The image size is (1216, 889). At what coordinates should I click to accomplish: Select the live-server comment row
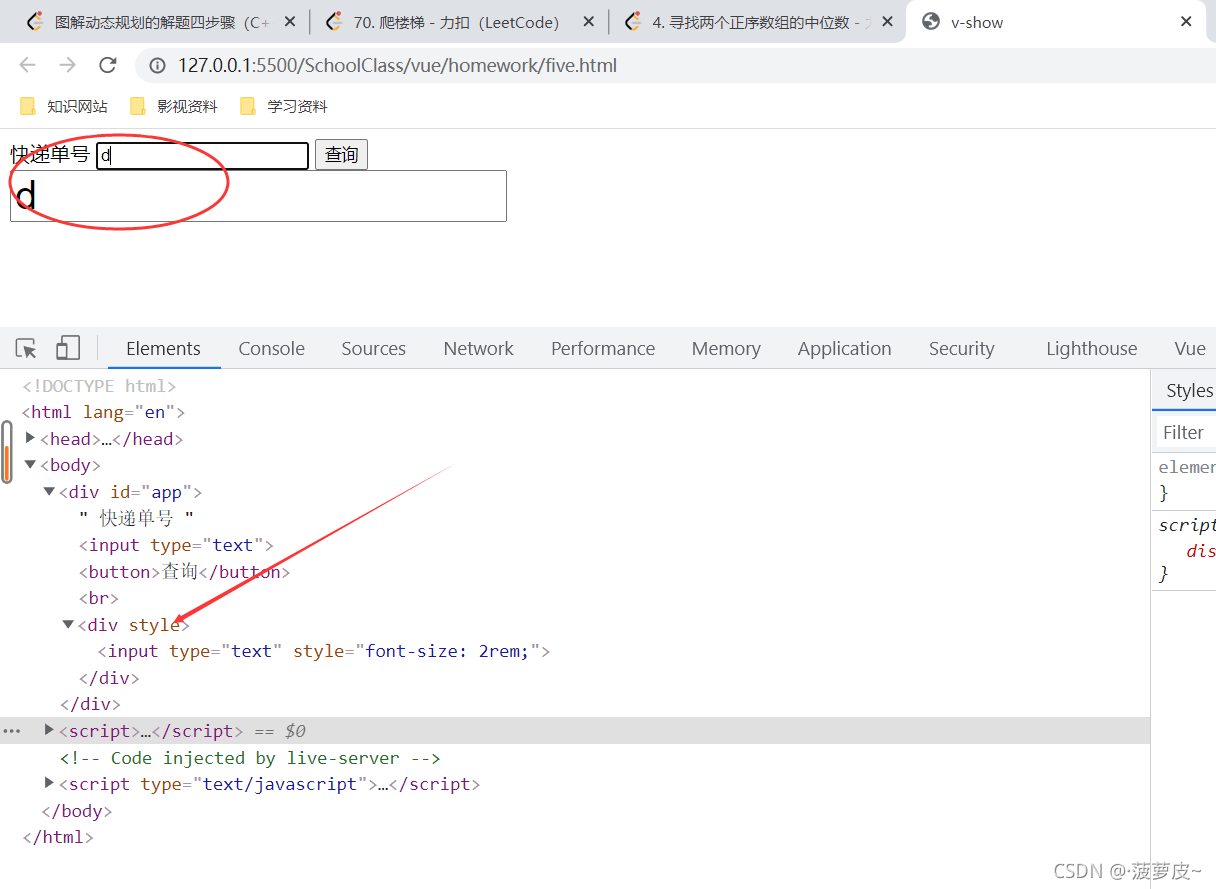tap(250, 758)
